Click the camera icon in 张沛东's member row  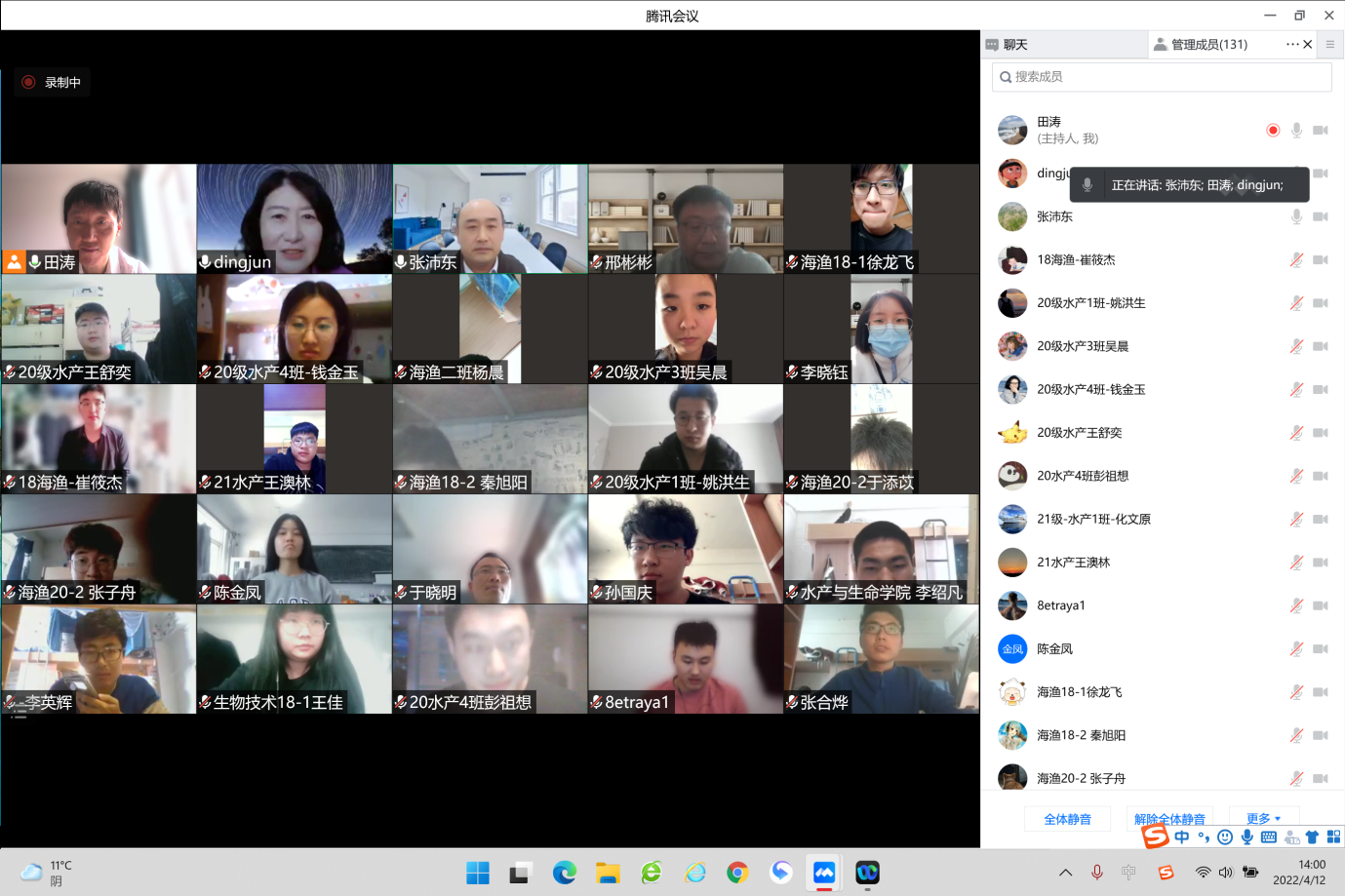(1320, 216)
